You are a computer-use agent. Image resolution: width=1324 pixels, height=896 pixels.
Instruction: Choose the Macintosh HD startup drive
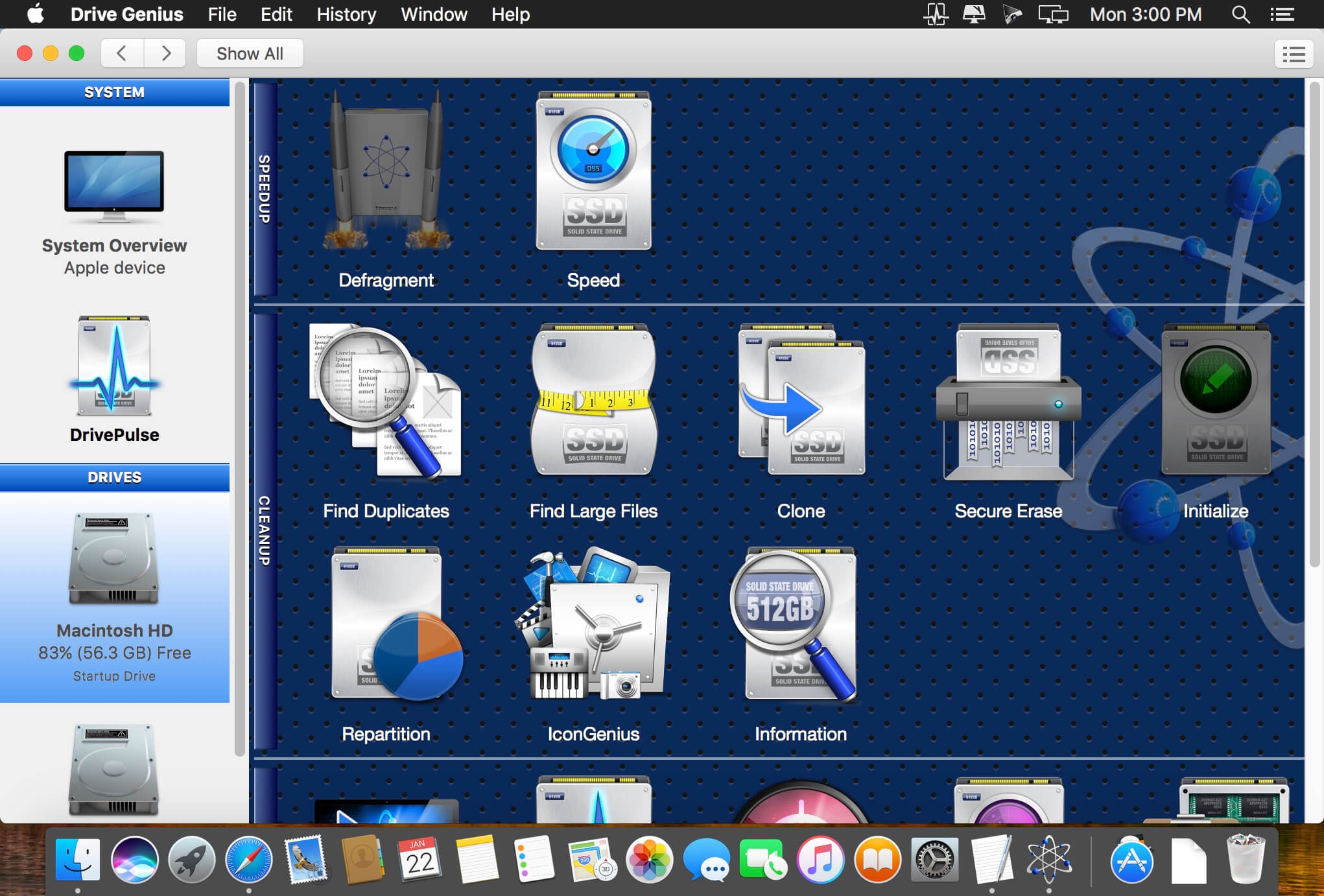115,597
